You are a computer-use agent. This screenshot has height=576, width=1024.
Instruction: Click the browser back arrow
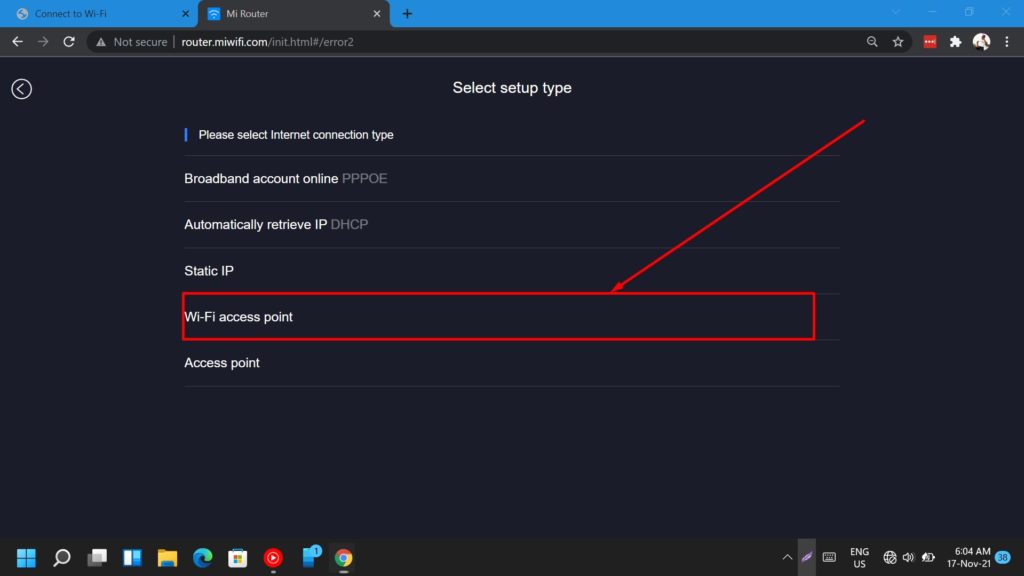point(18,42)
